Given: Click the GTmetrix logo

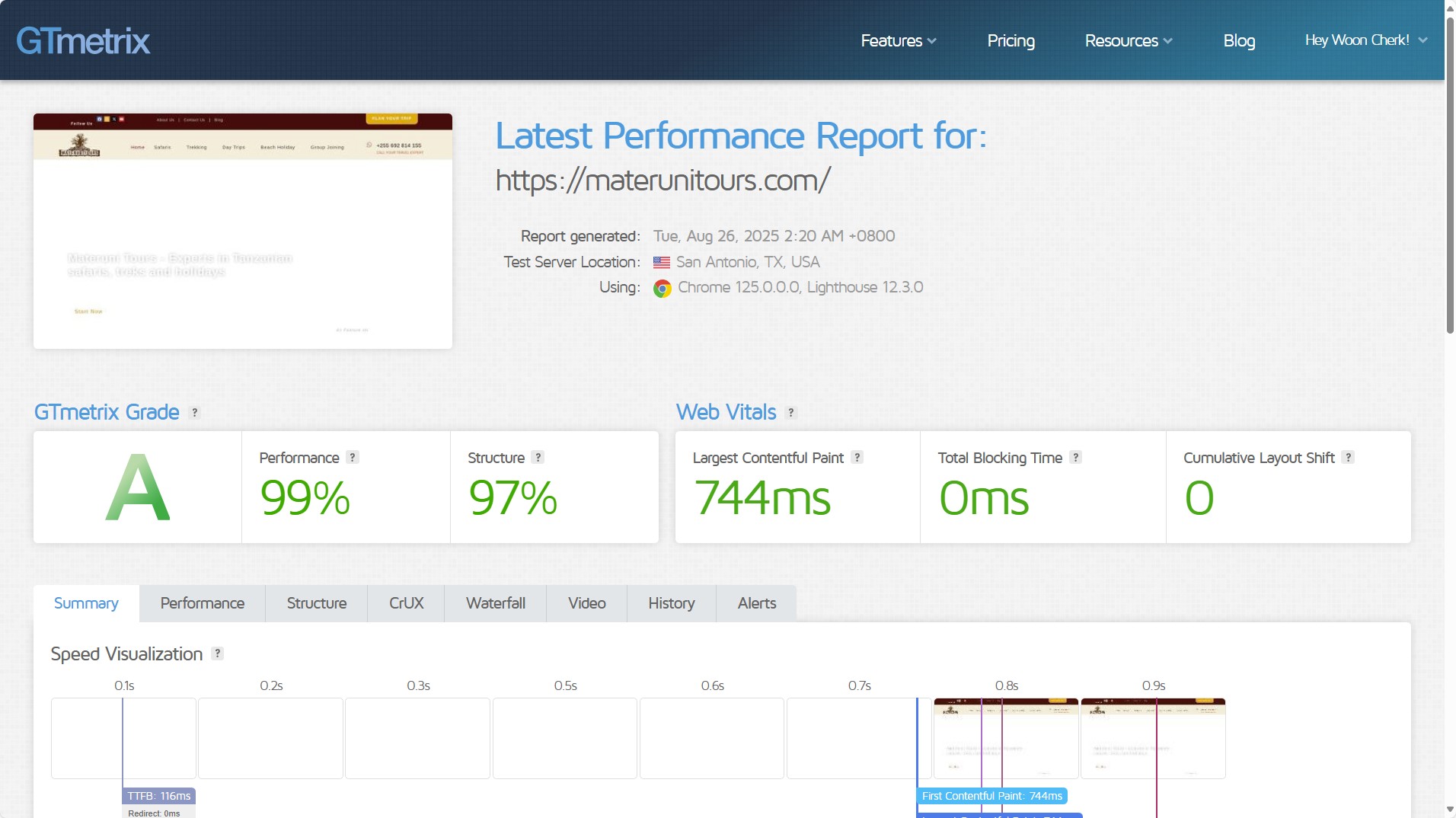Looking at the screenshot, I should (83, 40).
